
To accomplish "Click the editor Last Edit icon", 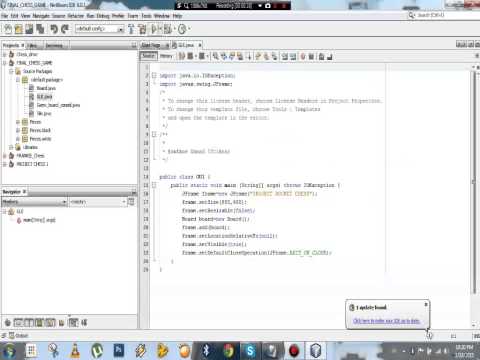I will (182, 56).
